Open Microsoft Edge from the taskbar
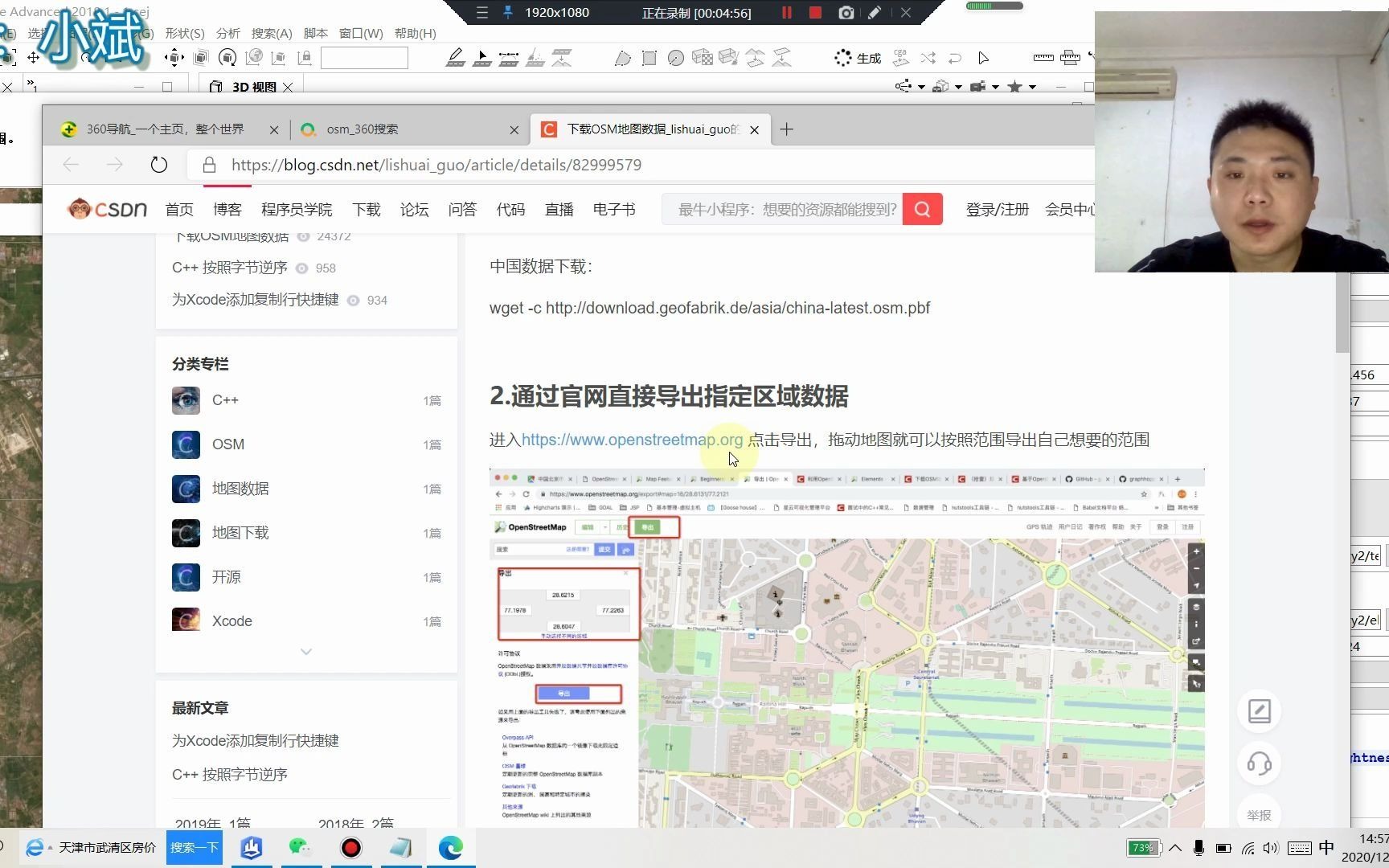1389x868 pixels. pos(451,847)
